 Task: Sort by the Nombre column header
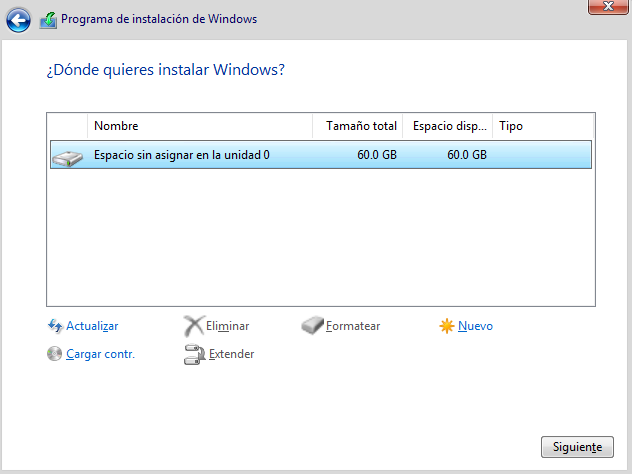pos(200,126)
